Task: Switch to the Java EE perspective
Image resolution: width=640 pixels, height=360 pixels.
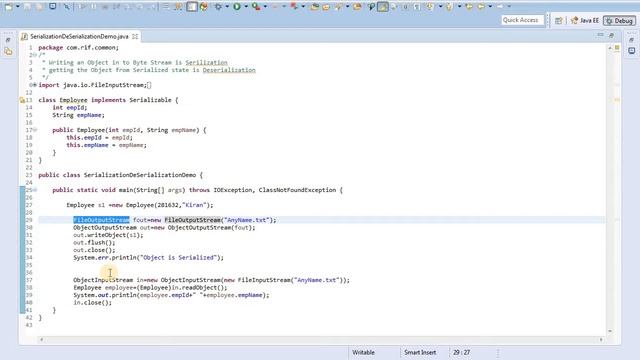Action: coord(585,20)
